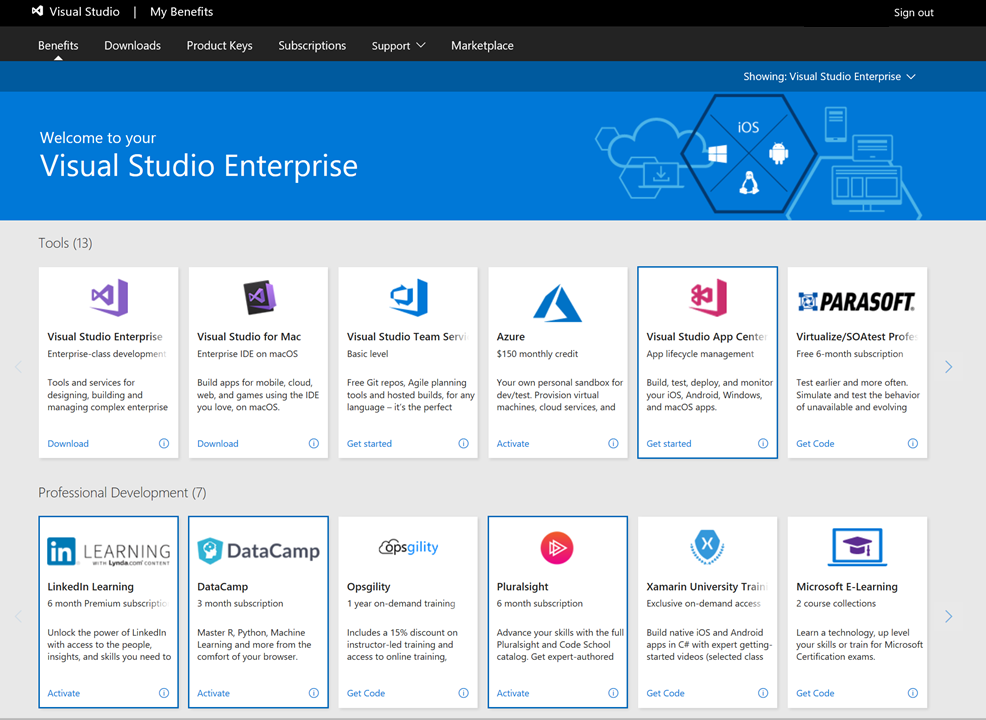This screenshot has height=720, width=986.
Task: Open info icon on Xamarin University card
Action: (763, 693)
